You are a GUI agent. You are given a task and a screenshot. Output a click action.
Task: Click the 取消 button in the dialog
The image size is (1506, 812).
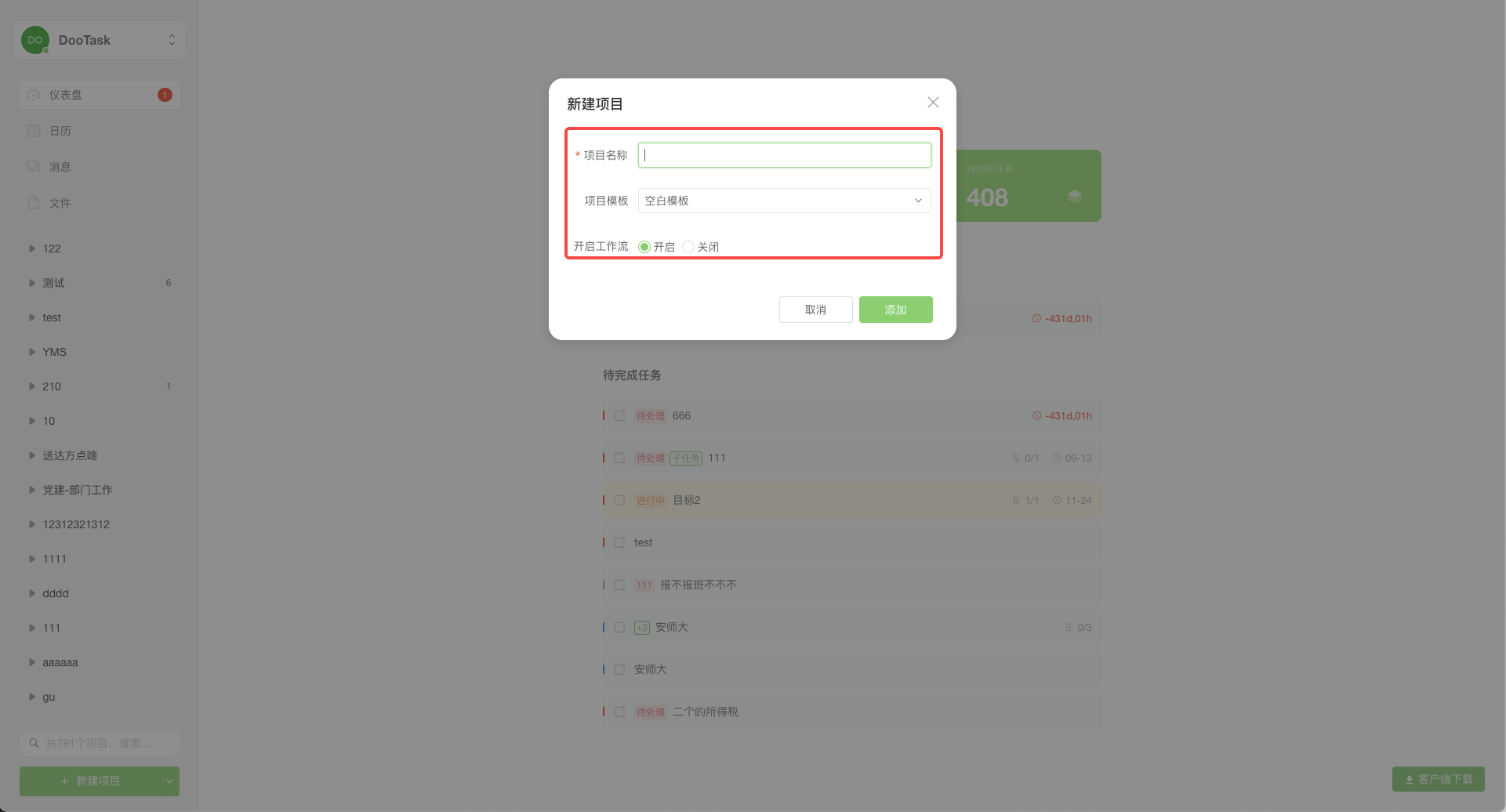tap(815, 309)
